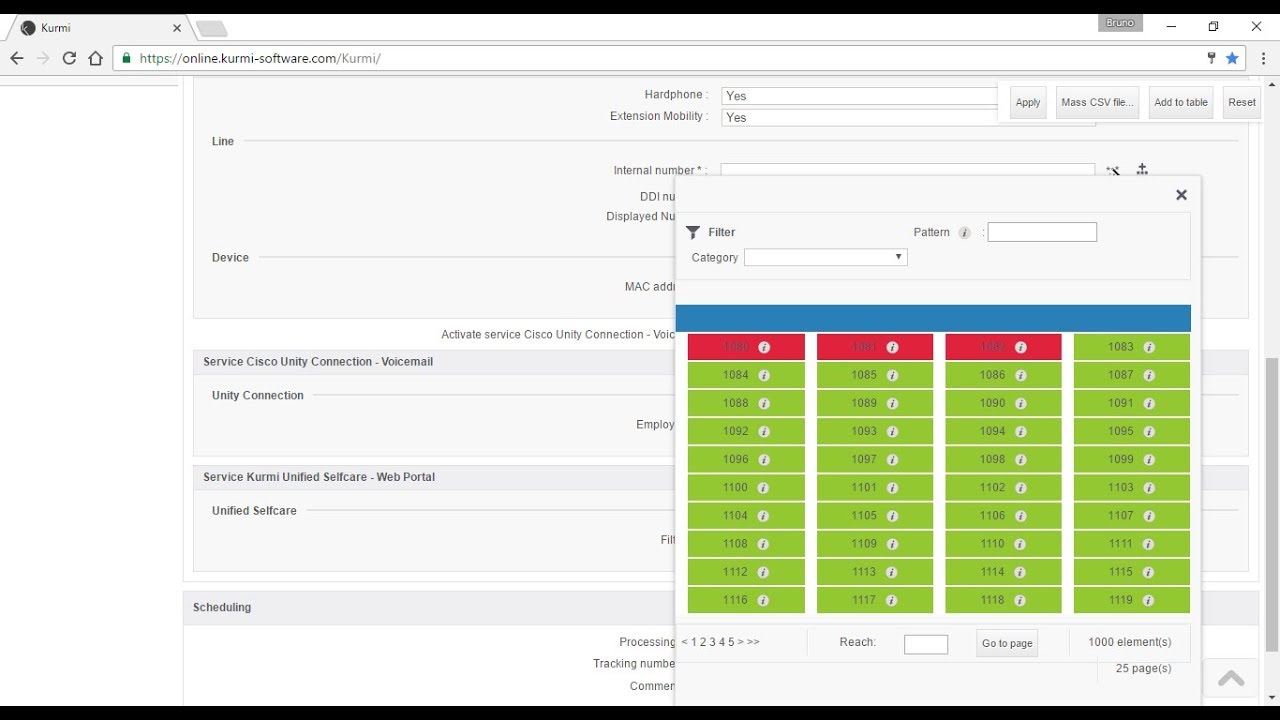Click the Go to page button

click(x=1007, y=643)
